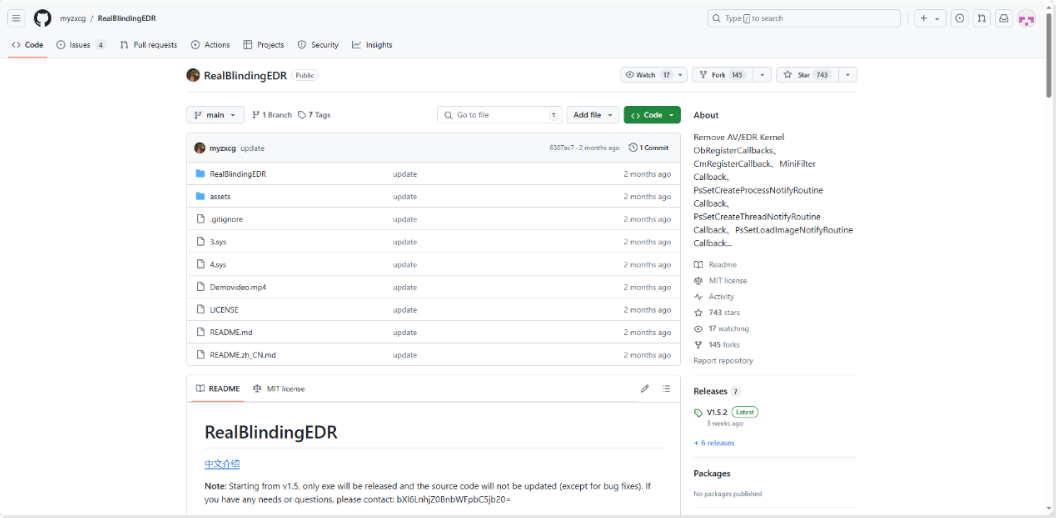Image resolution: width=1056 pixels, height=518 pixels.
Task: Edit README using the pencil icon
Action: (x=645, y=388)
